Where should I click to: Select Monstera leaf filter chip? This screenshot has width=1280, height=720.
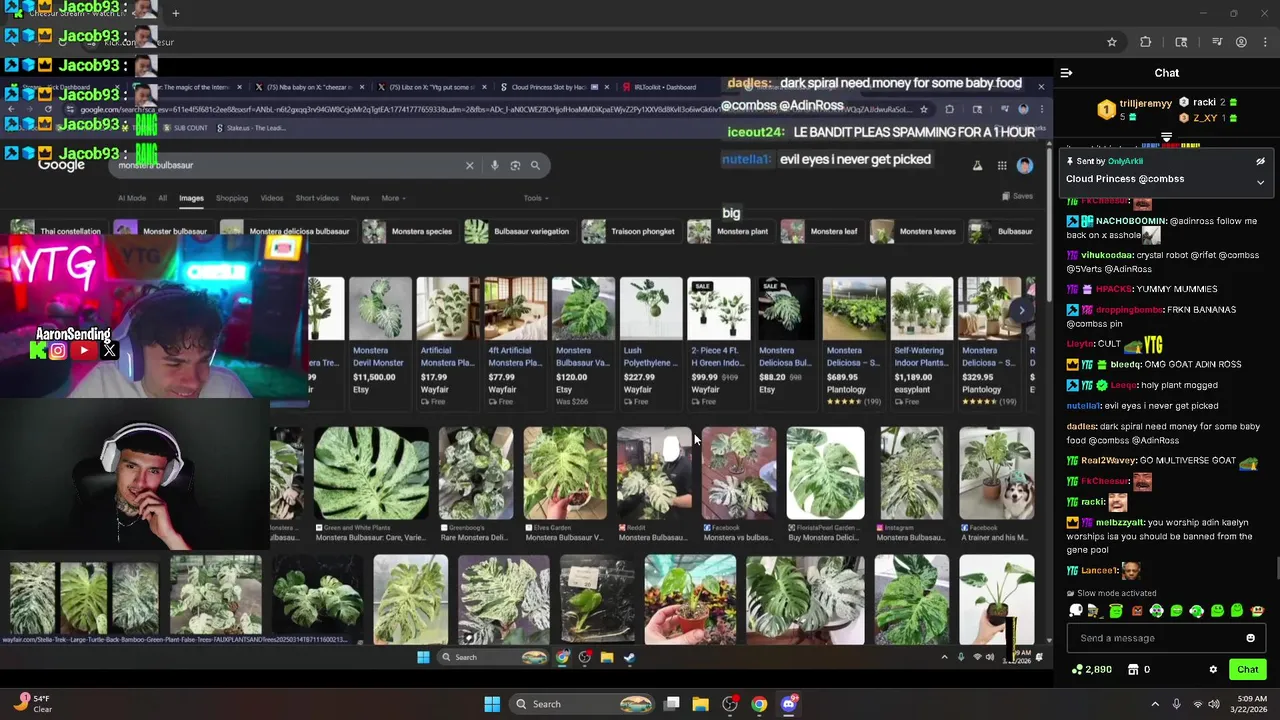[x=820, y=232]
